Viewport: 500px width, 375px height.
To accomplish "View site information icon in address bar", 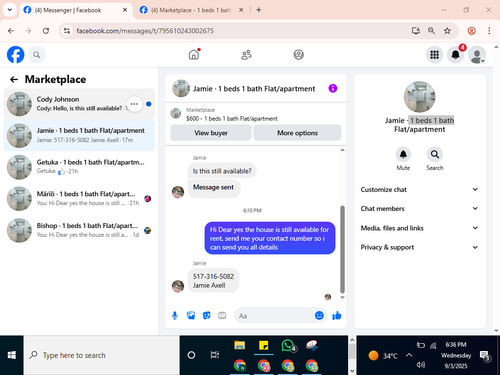I will (x=67, y=31).
